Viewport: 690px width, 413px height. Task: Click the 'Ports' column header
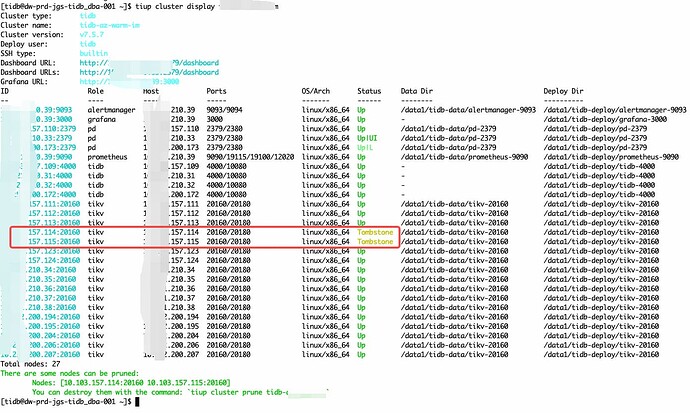click(x=217, y=91)
